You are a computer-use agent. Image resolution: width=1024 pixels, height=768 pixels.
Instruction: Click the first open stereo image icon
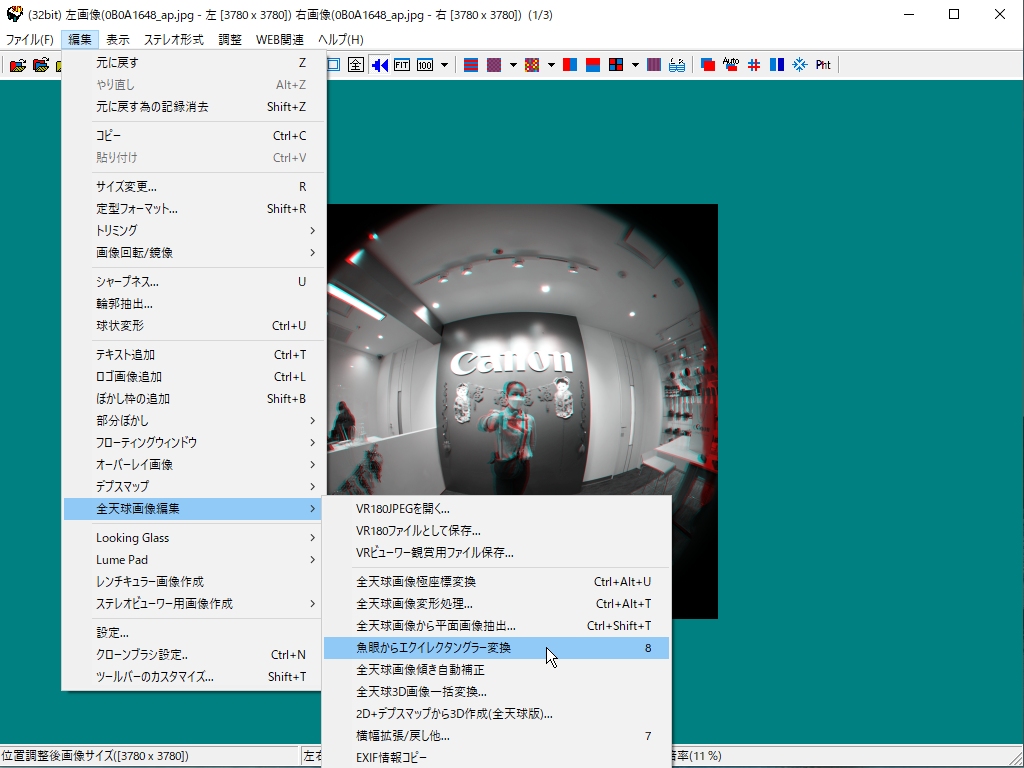point(17,65)
